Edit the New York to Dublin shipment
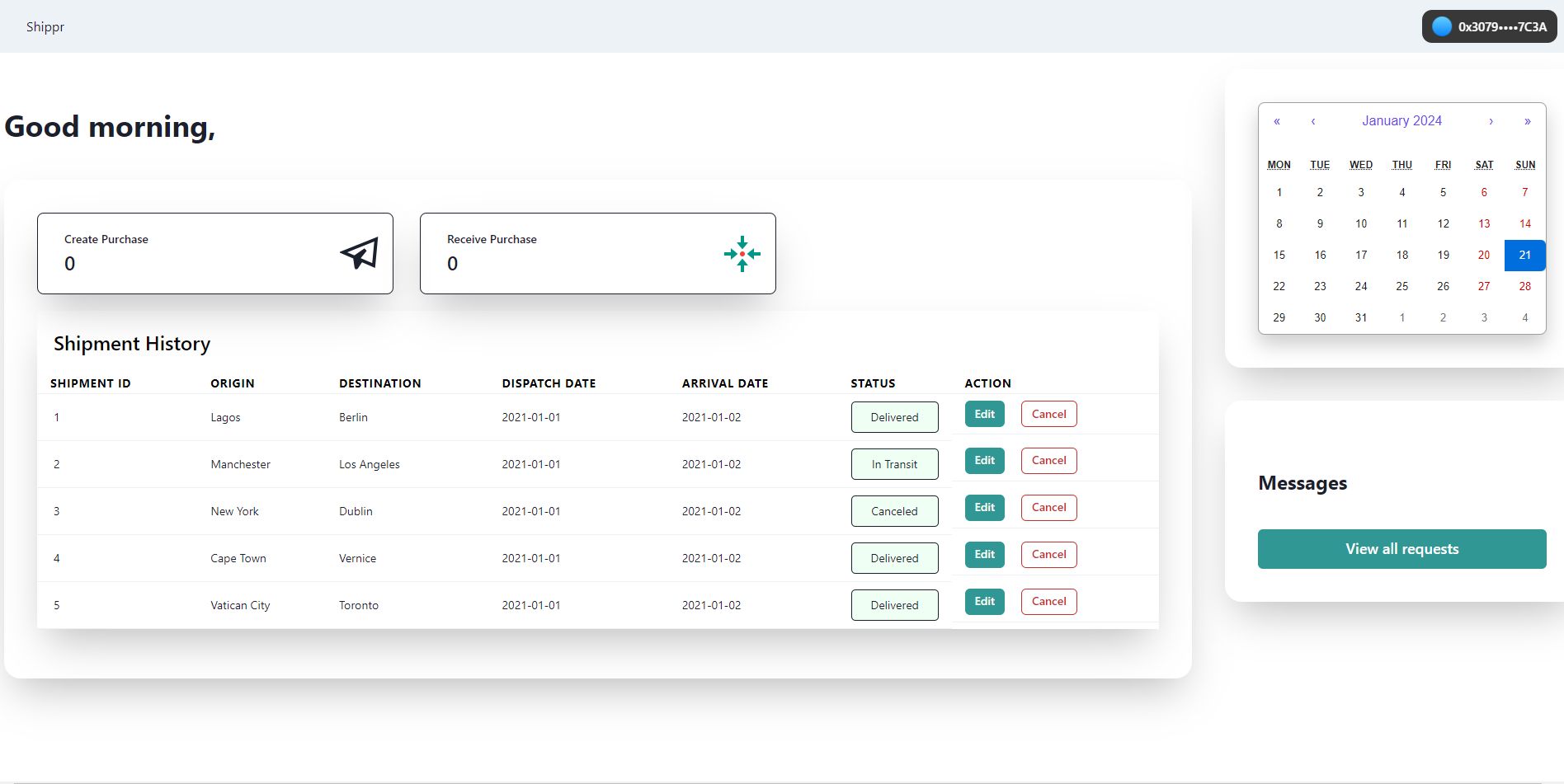 point(985,507)
